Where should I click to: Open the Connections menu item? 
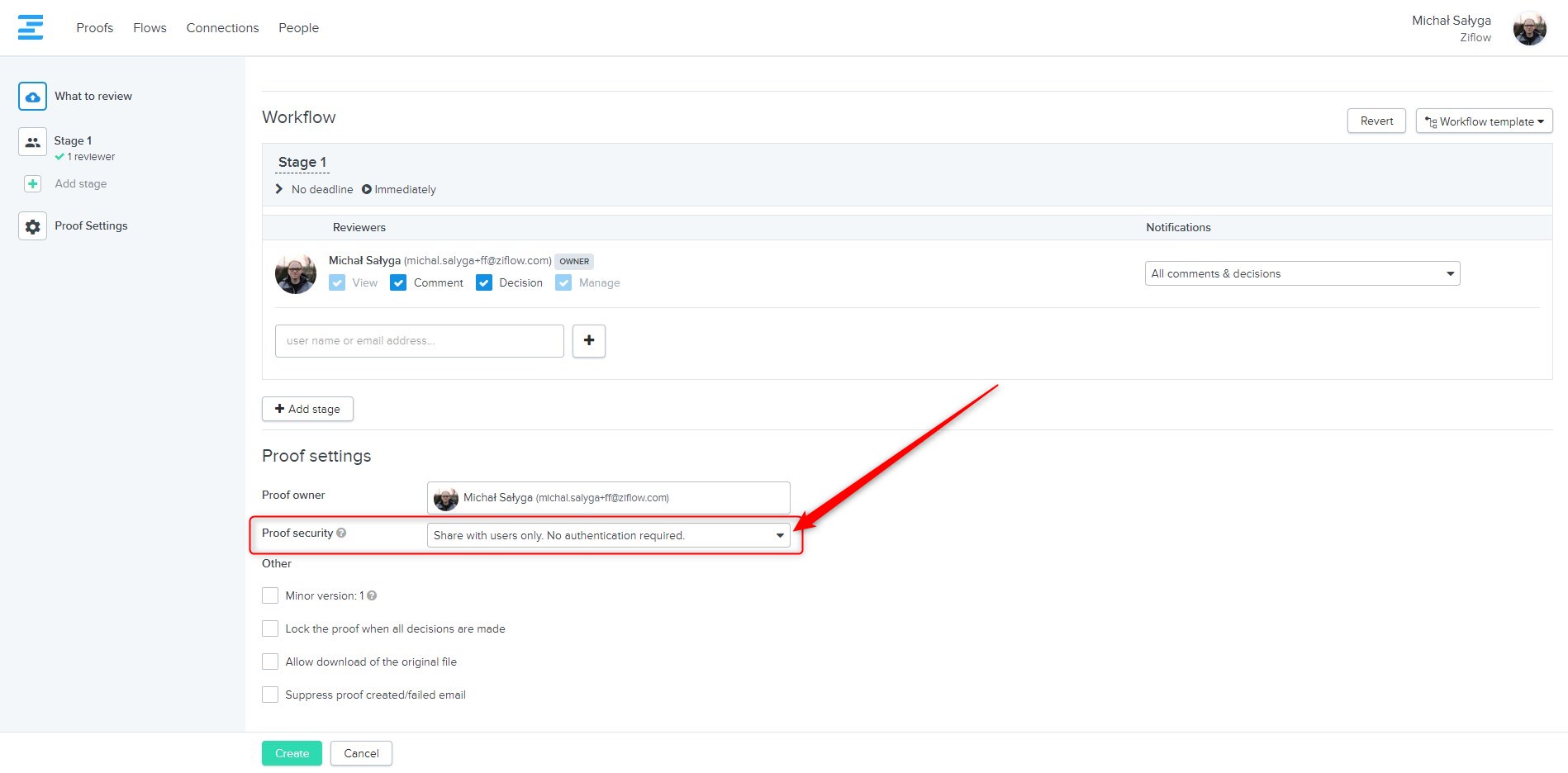pos(222,28)
